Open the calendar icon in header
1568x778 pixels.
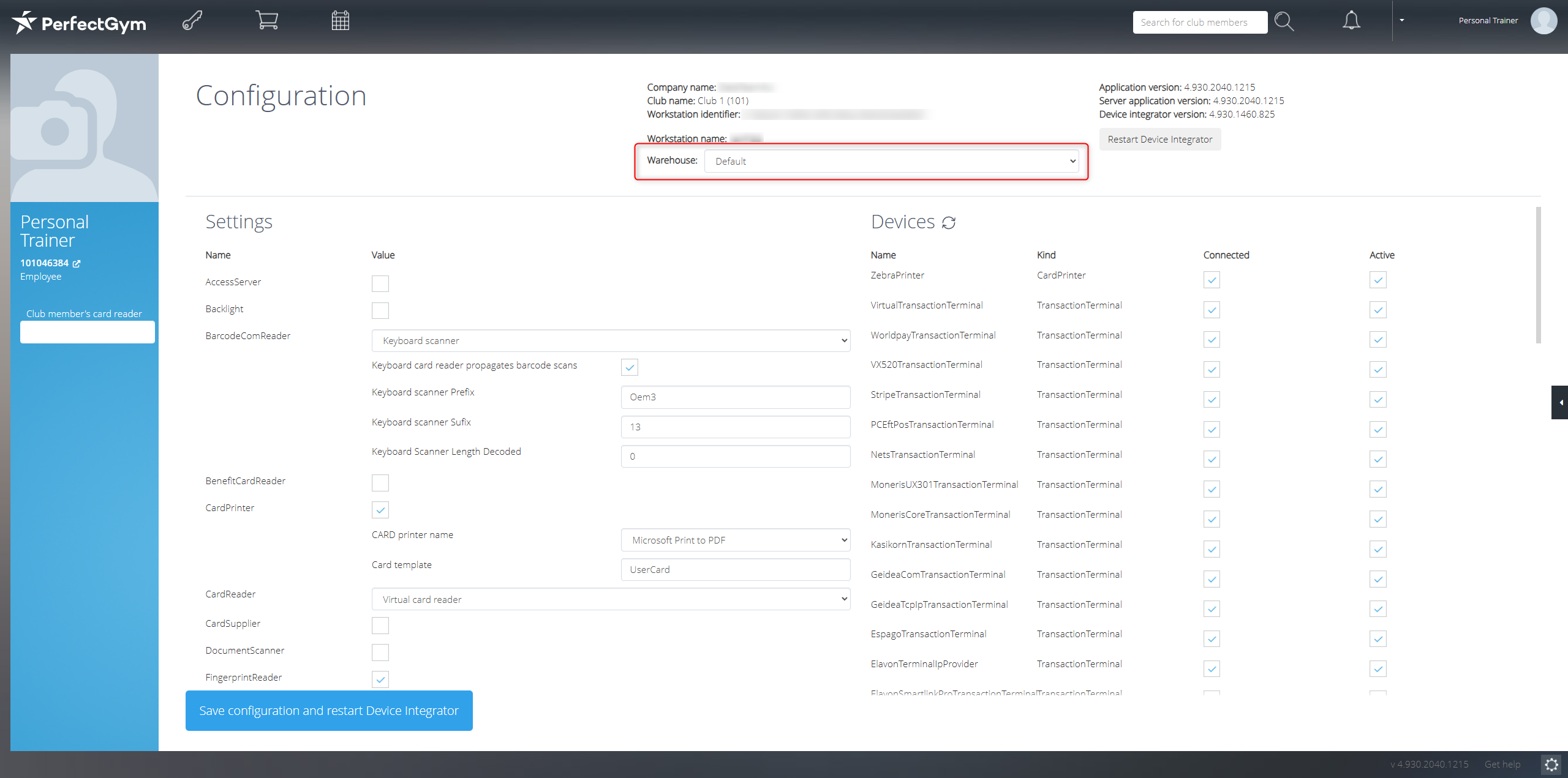pyautogui.click(x=341, y=21)
